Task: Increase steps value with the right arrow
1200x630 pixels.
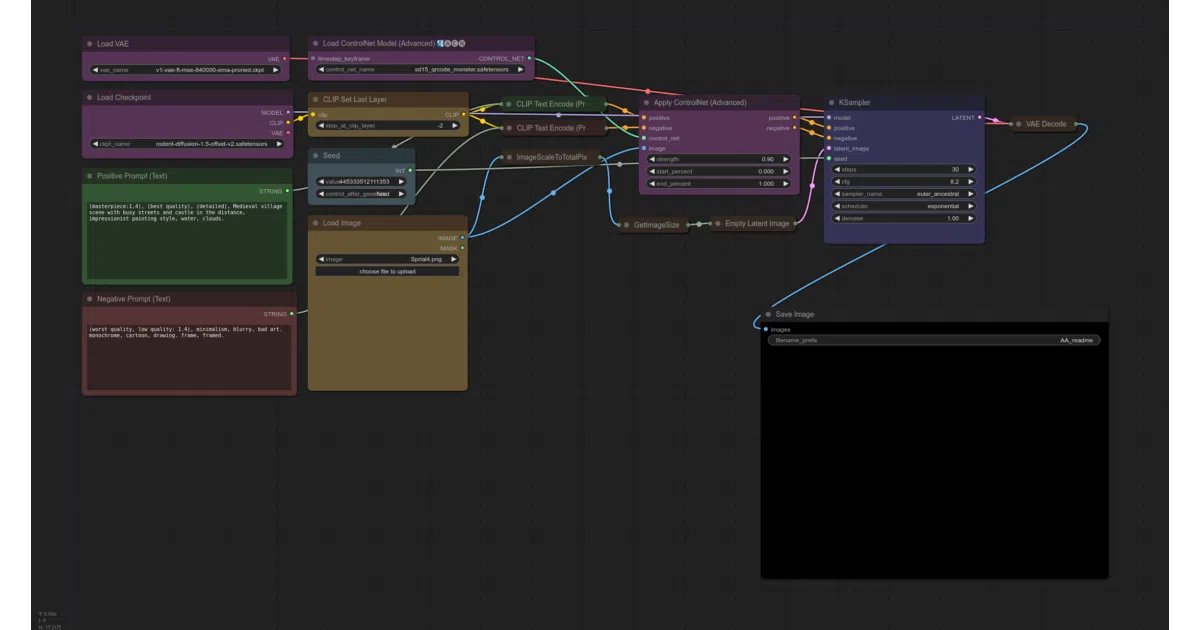Action: pos(970,170)
